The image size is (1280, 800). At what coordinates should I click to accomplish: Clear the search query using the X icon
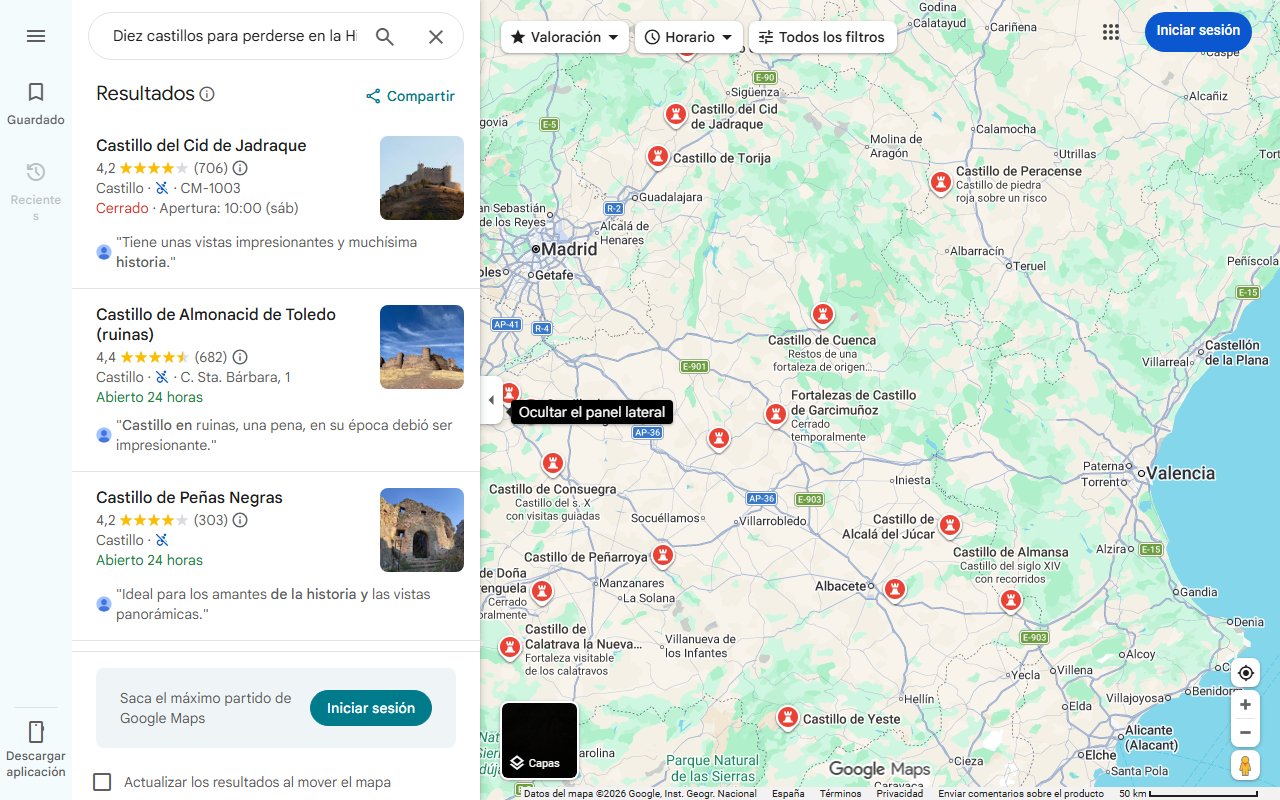[436, 36]
